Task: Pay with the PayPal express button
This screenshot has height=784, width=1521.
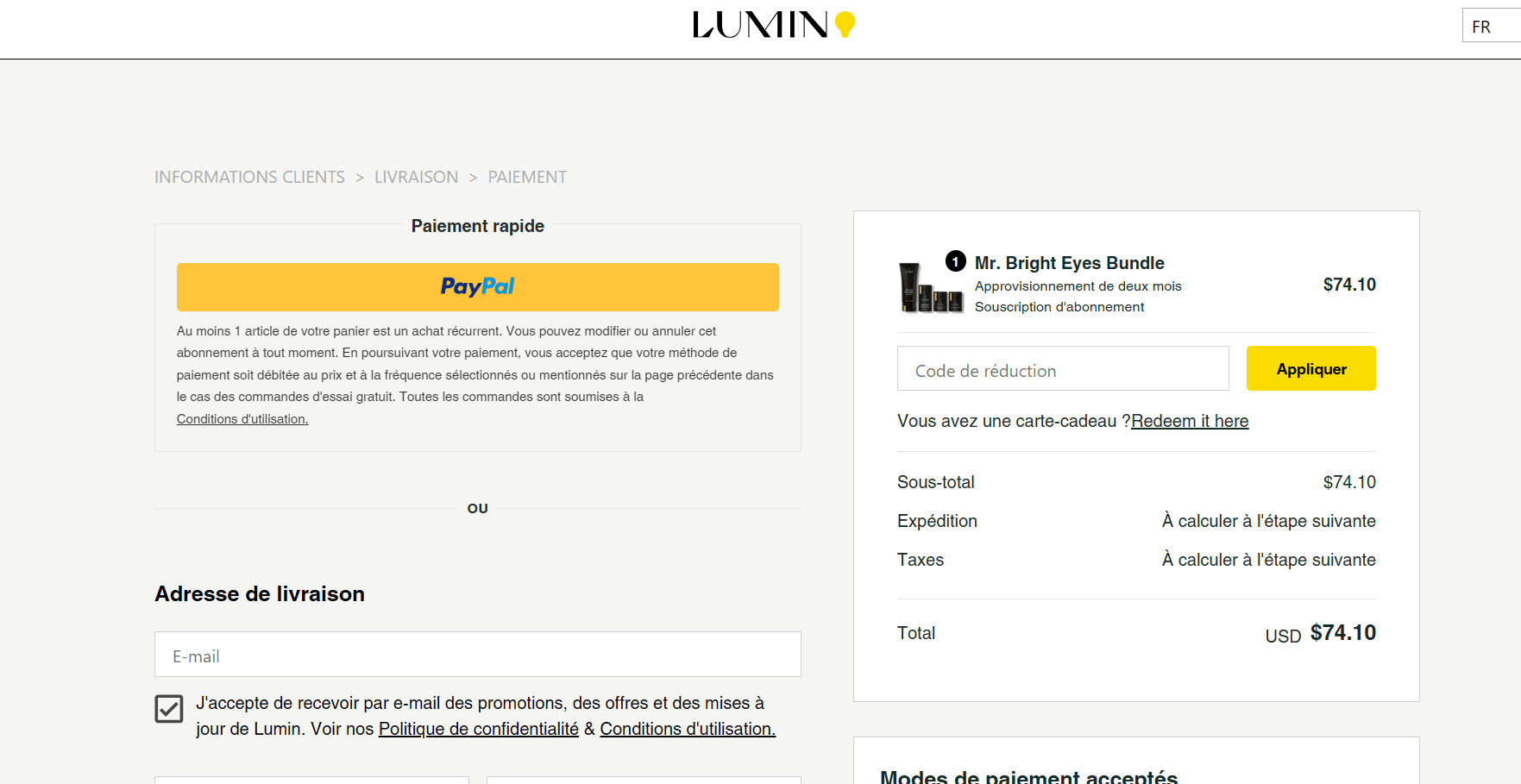Action: (x=478, y=287)
